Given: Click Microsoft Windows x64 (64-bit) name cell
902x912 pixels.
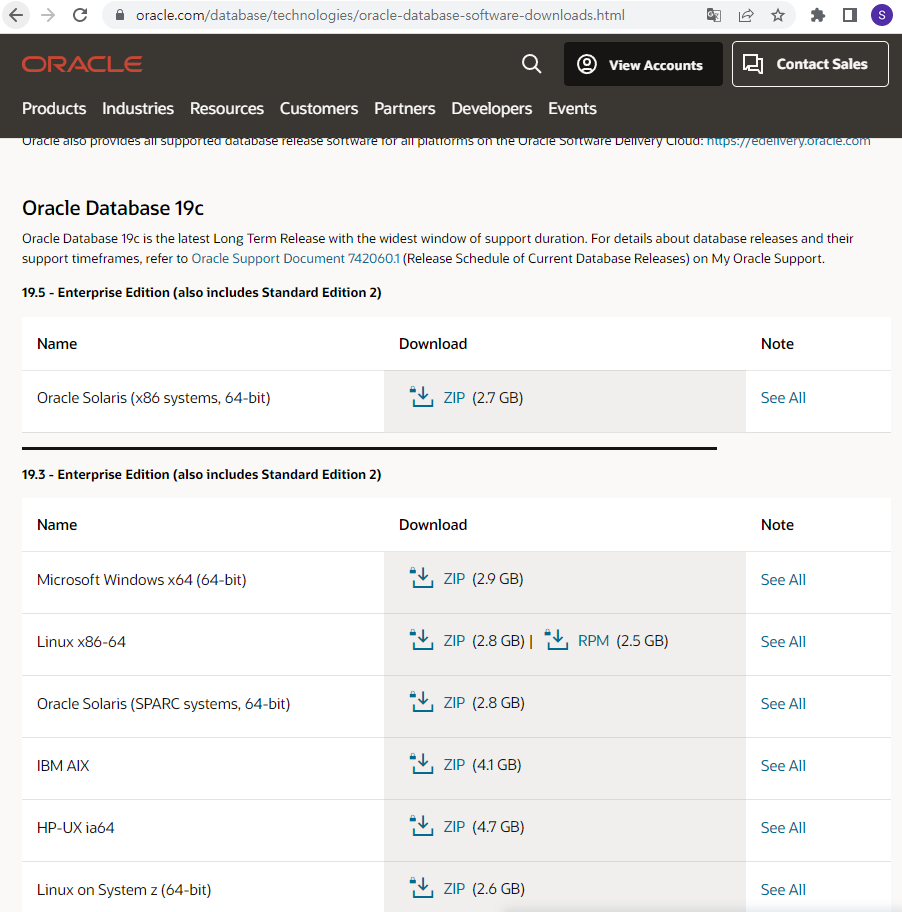Looking at the screenshot, I should [x=141, y=580].
